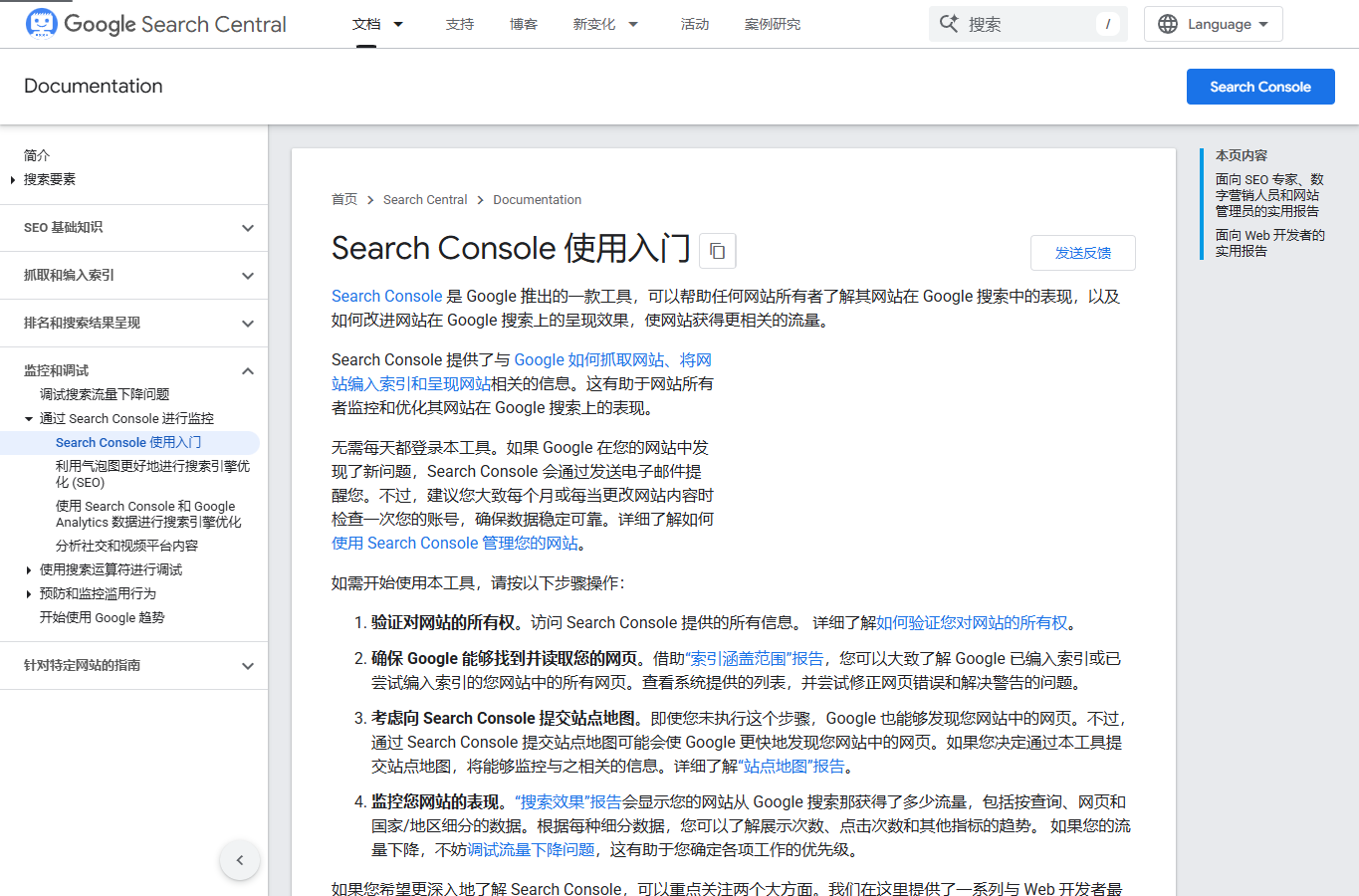
Task: Click the blue Search Console button
Action: coord(1260,87)
